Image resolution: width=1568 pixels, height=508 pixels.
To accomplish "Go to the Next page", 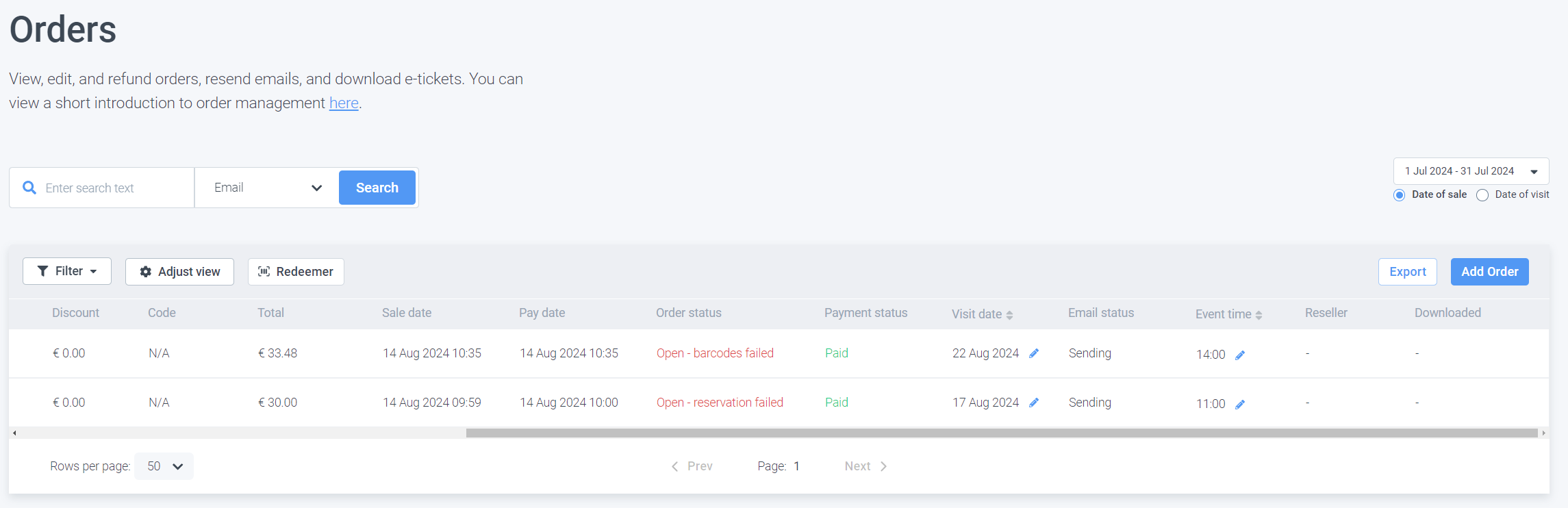I will (866, 466).
